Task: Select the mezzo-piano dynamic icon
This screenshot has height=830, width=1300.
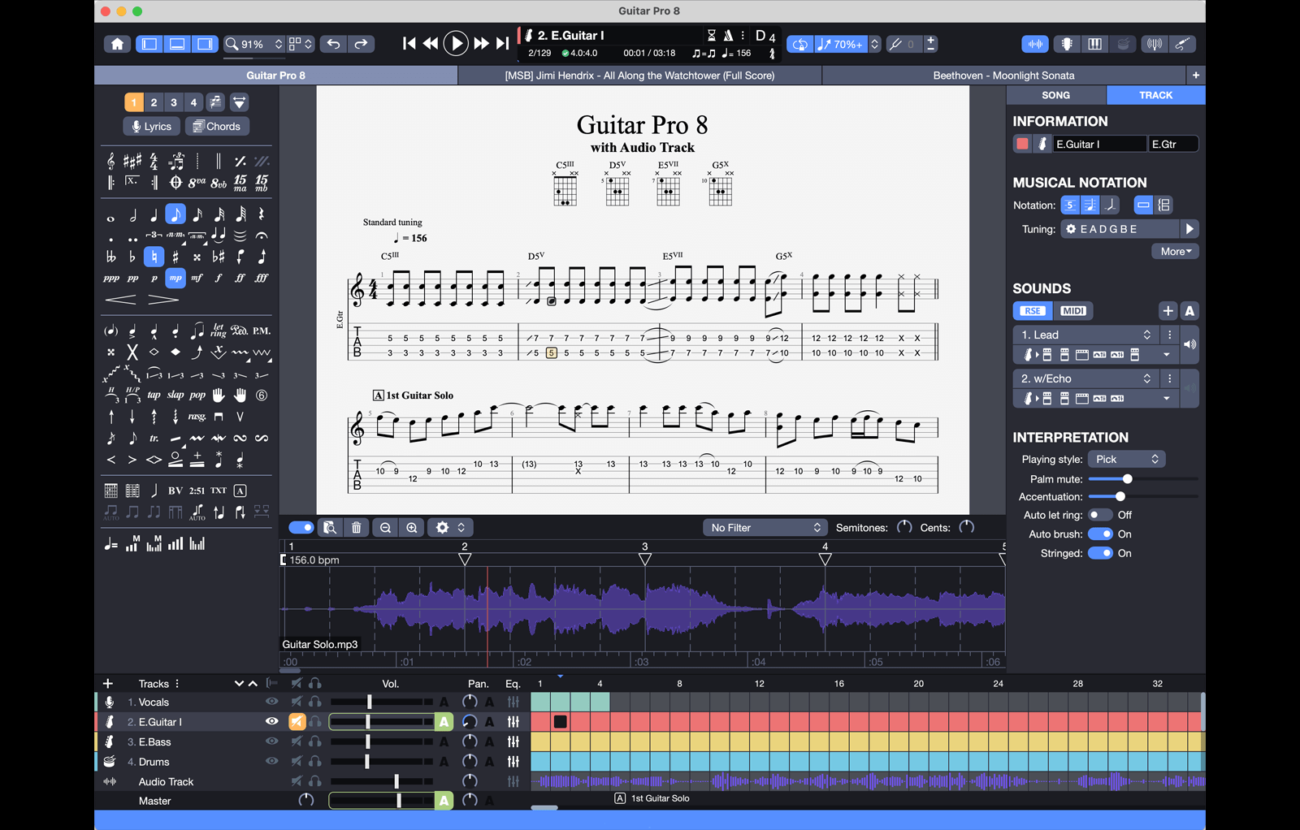Action: 176,278
